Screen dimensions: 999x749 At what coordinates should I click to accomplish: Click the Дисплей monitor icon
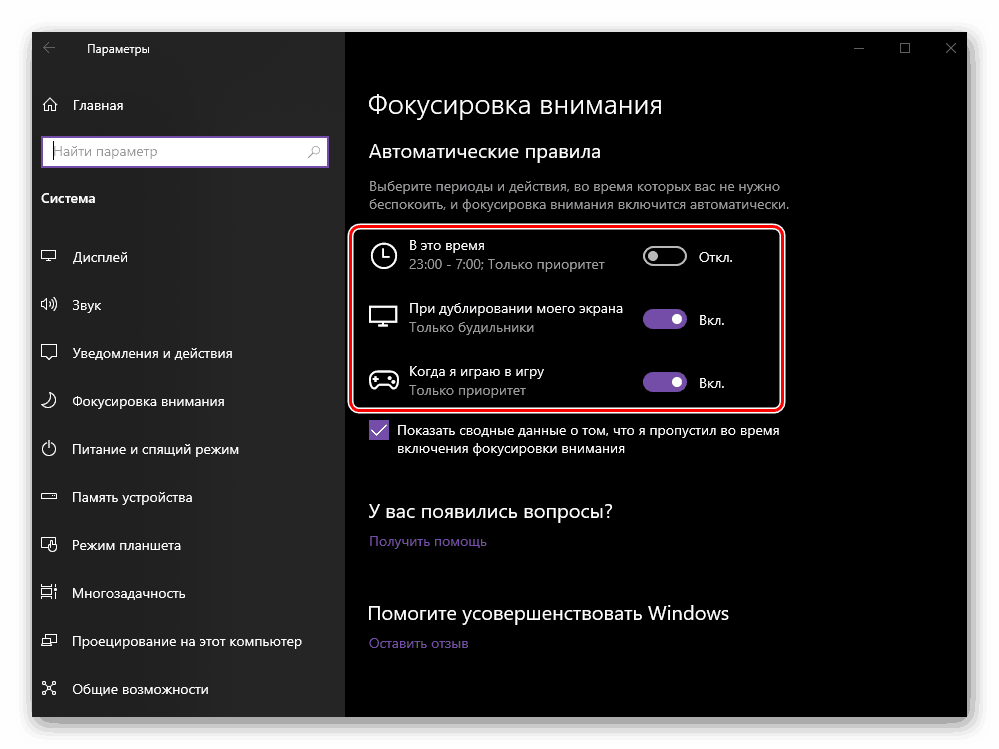click(49, 257)
